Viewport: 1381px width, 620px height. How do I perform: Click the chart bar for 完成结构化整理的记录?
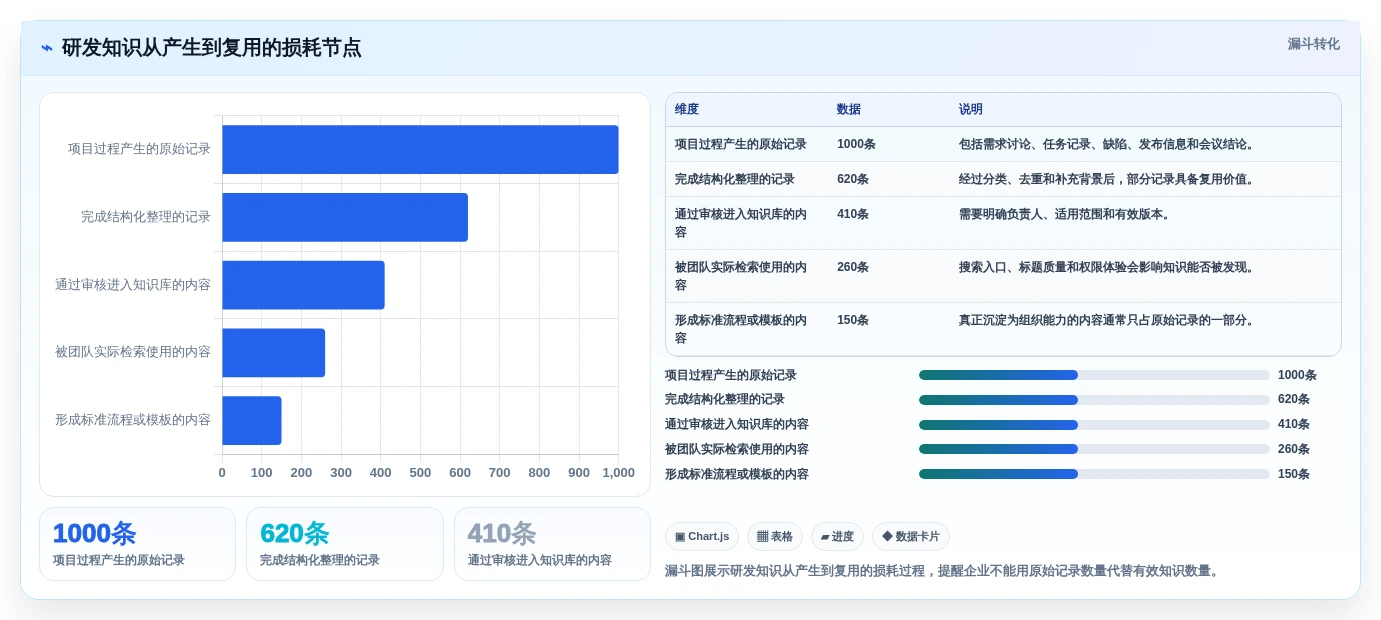pyautogui.click(x=345, y=217)
